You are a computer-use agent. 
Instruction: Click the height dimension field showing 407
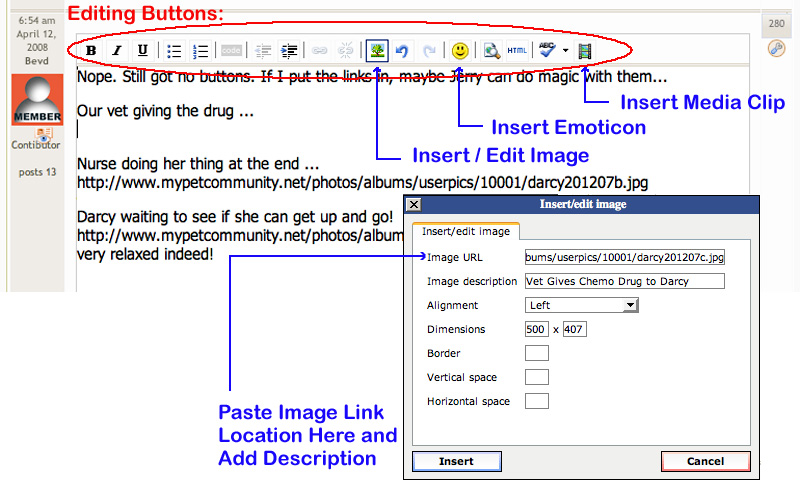574,329
